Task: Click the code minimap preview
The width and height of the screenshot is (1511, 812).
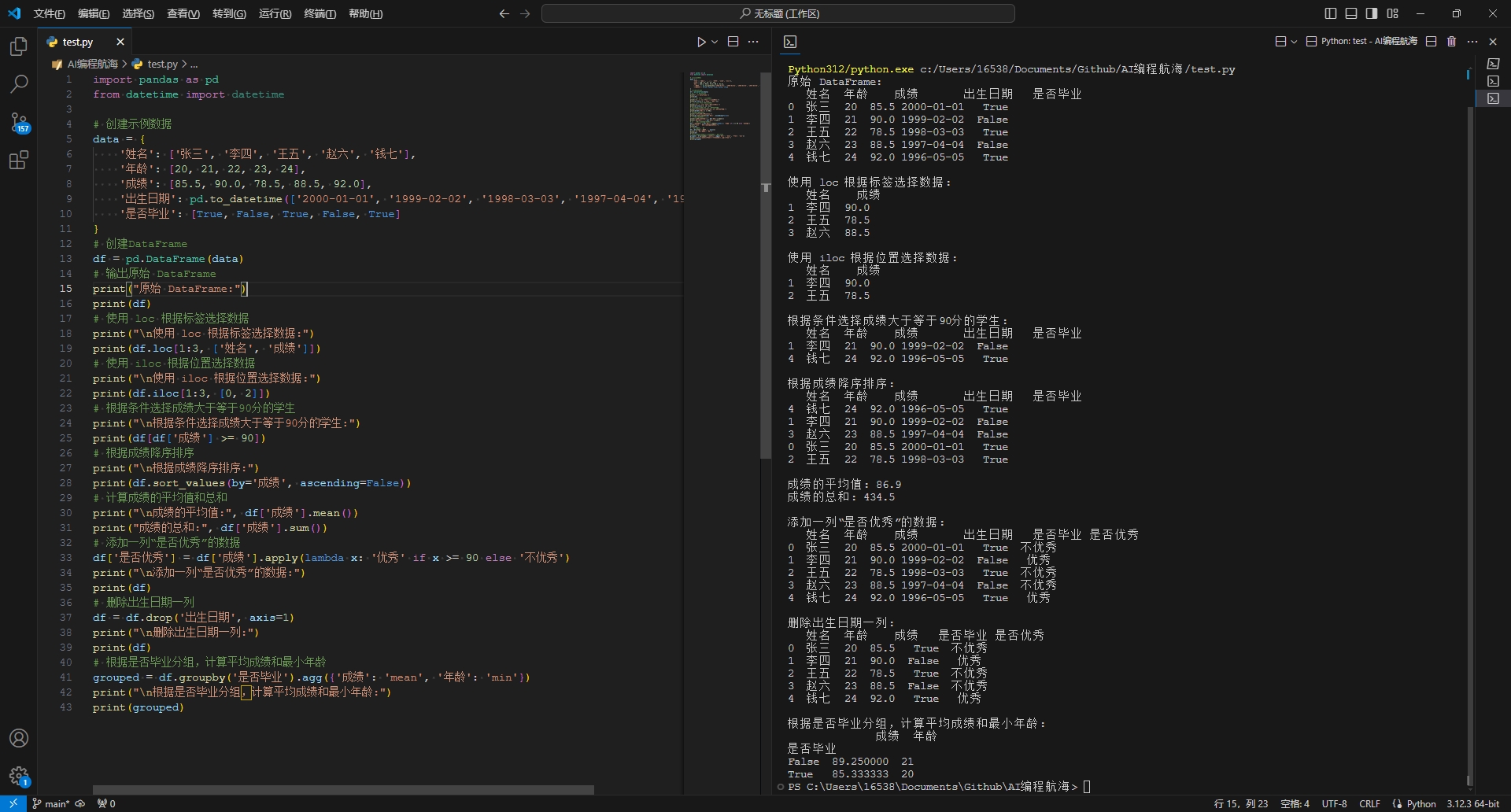Action: pyautogui.click(x=722, y=106)
